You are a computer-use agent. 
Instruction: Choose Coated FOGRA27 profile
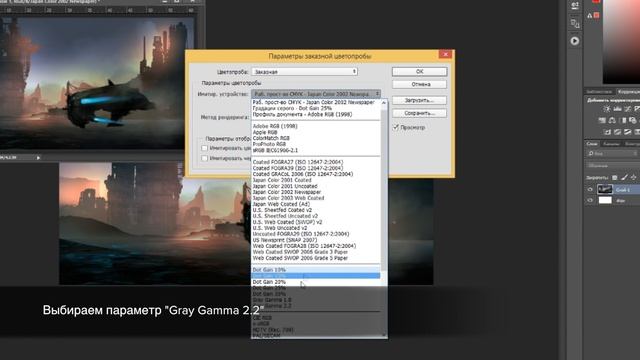pos(316,162)
